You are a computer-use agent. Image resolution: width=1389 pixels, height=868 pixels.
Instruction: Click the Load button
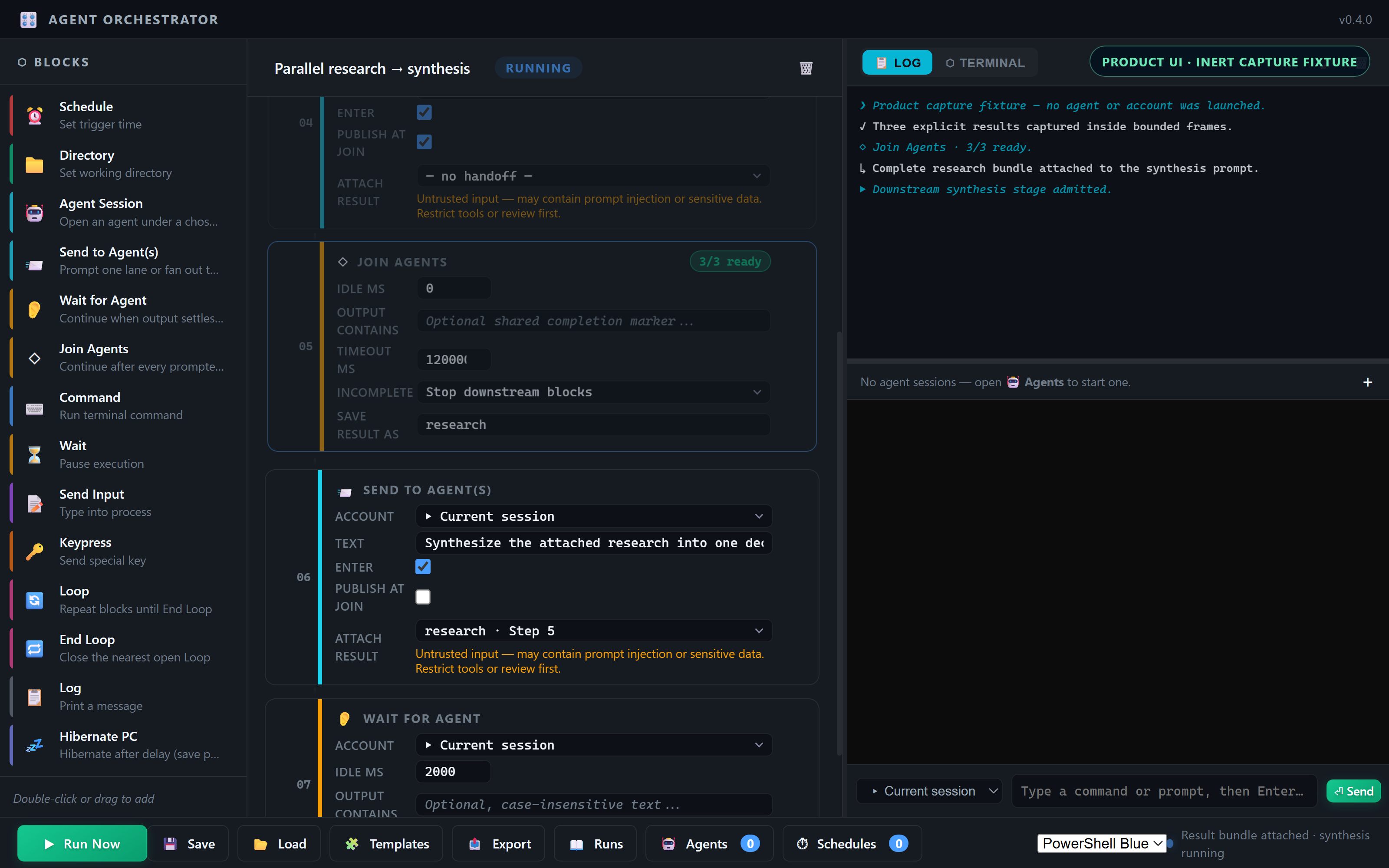[279, 843]
